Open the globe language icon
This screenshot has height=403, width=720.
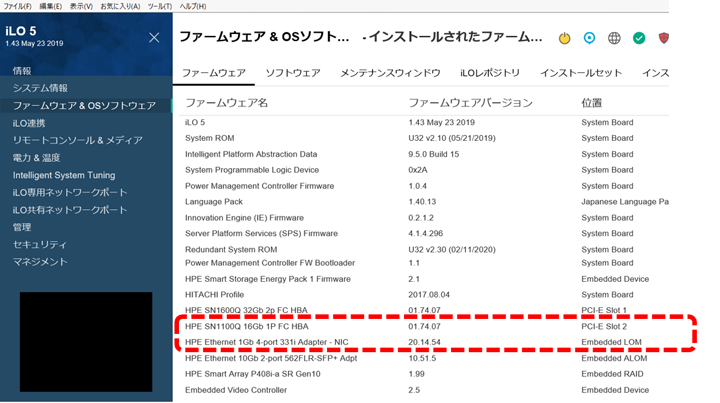(x=614, y=38)
